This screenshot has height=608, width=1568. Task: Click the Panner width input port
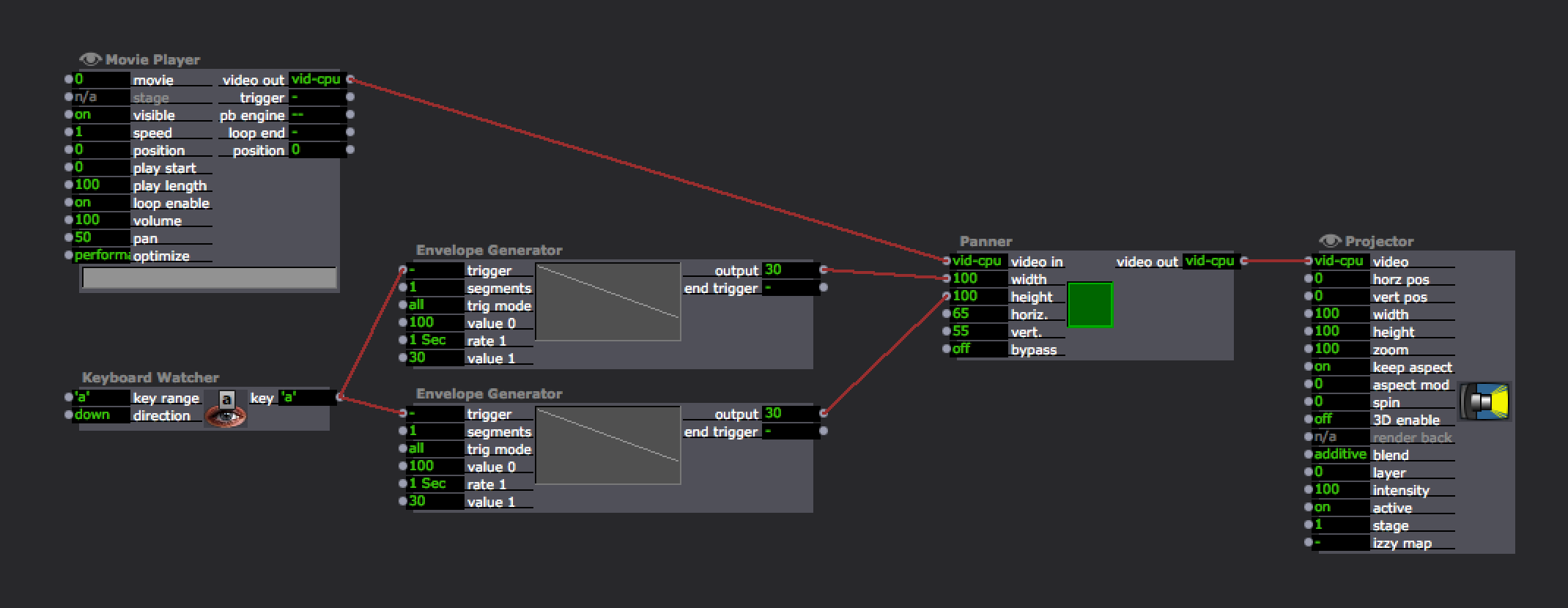tap(947, 278)
